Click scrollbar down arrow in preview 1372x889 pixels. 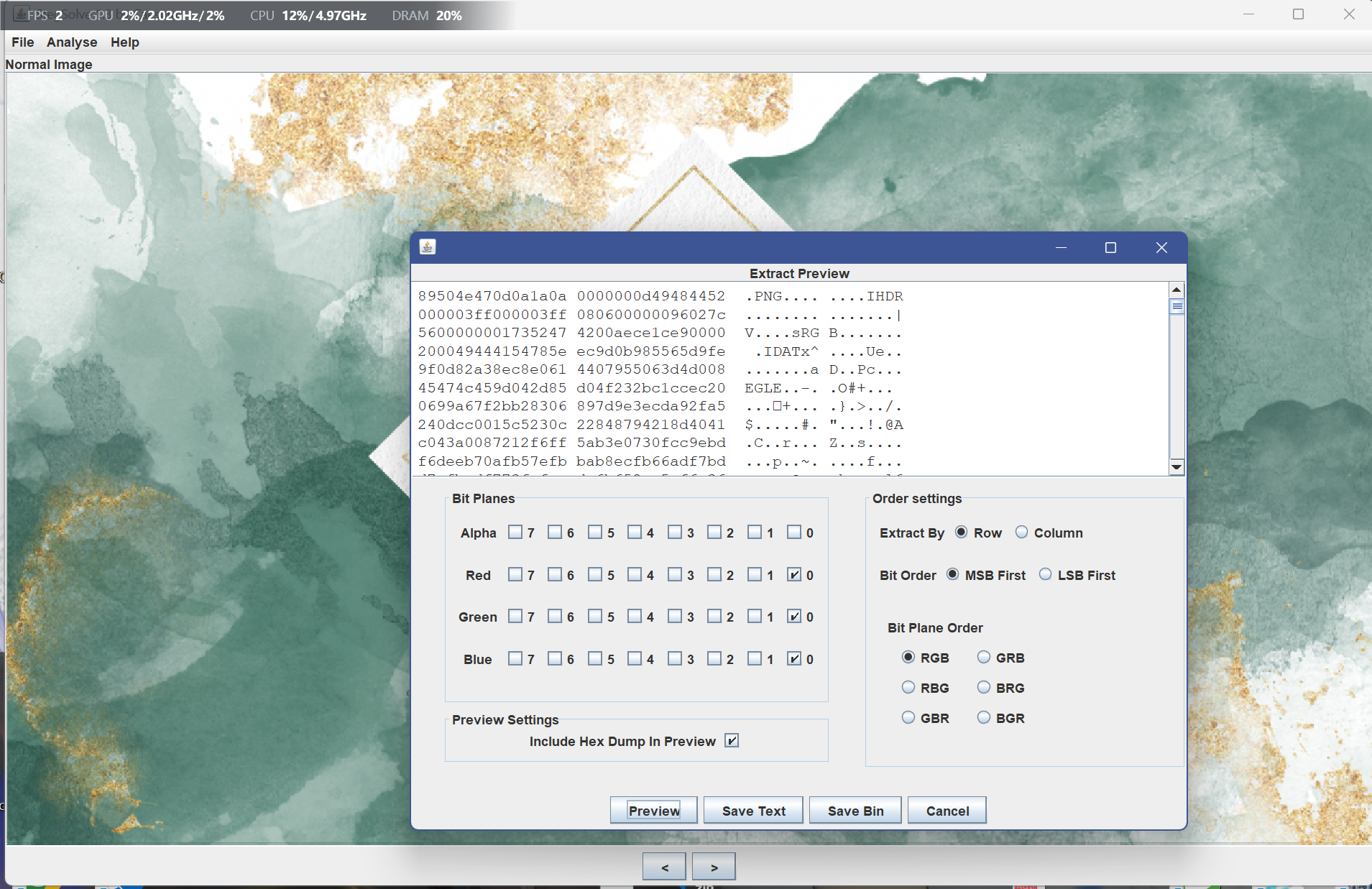point(1177,467)
